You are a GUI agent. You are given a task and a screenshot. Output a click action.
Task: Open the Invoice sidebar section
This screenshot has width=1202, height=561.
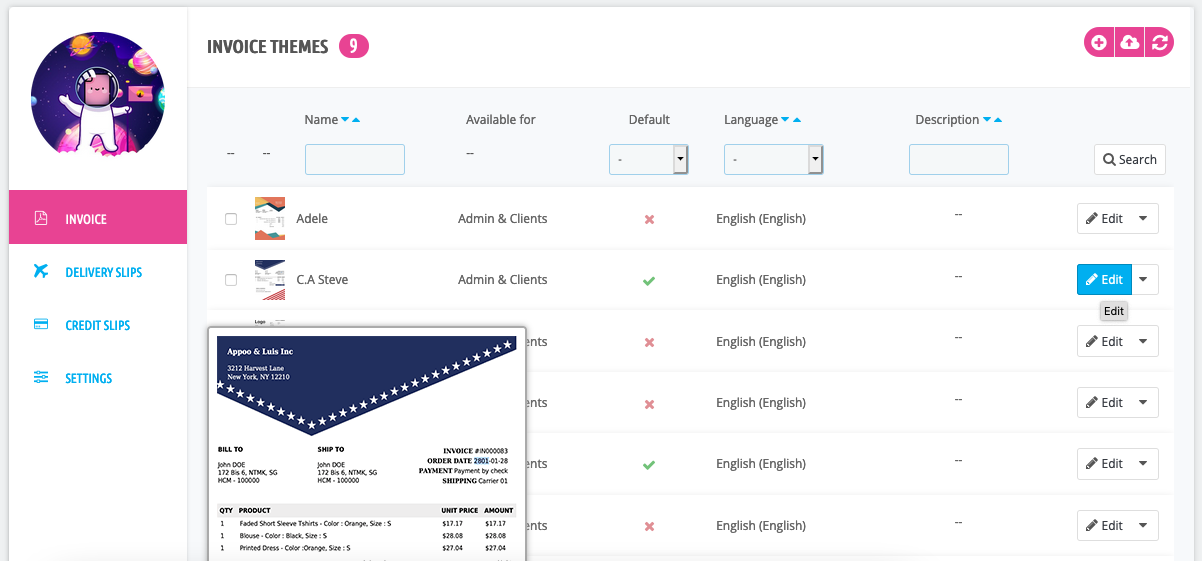tap(98, 217)
